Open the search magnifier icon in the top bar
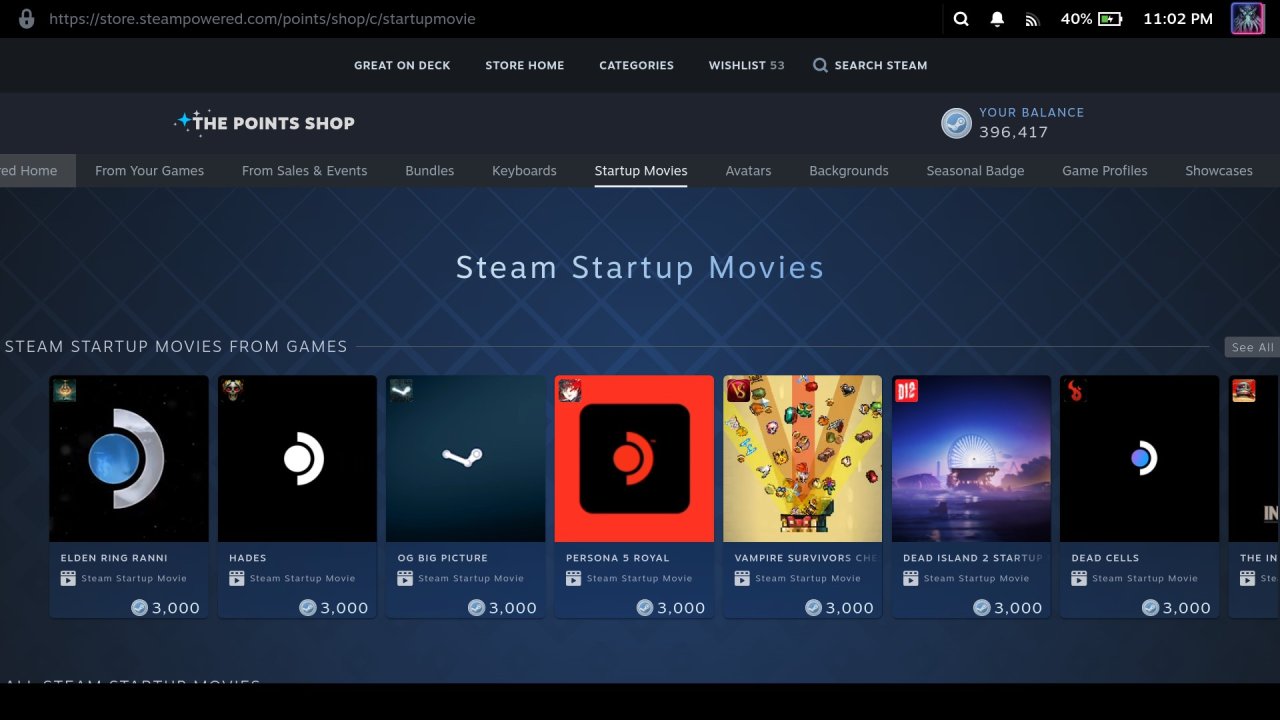Image resolution: width=1280 pixels, height=720 pixels. tap(961, 18)
